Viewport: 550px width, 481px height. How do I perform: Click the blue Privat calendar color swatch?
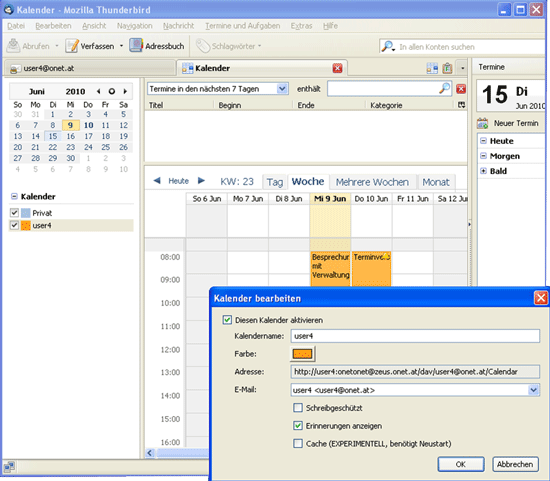(26, 213)
